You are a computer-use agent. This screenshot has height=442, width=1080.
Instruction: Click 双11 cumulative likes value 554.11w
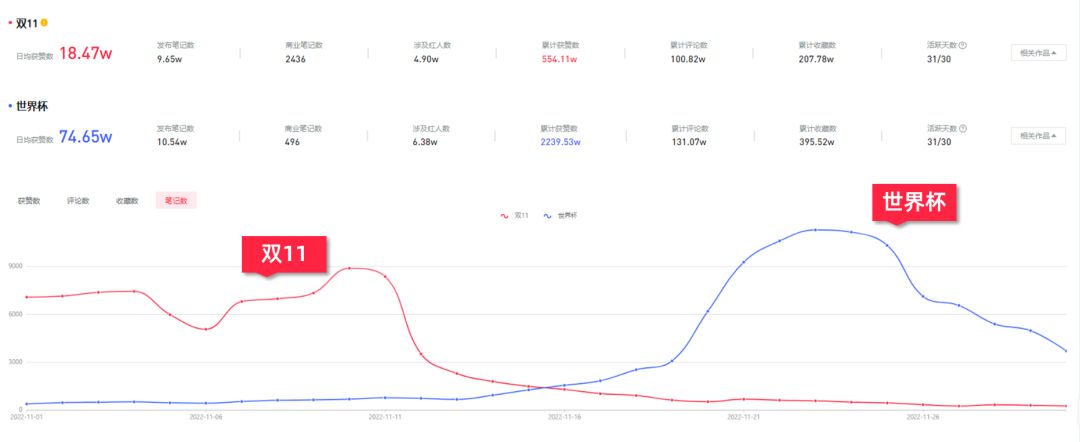[559, 59]
